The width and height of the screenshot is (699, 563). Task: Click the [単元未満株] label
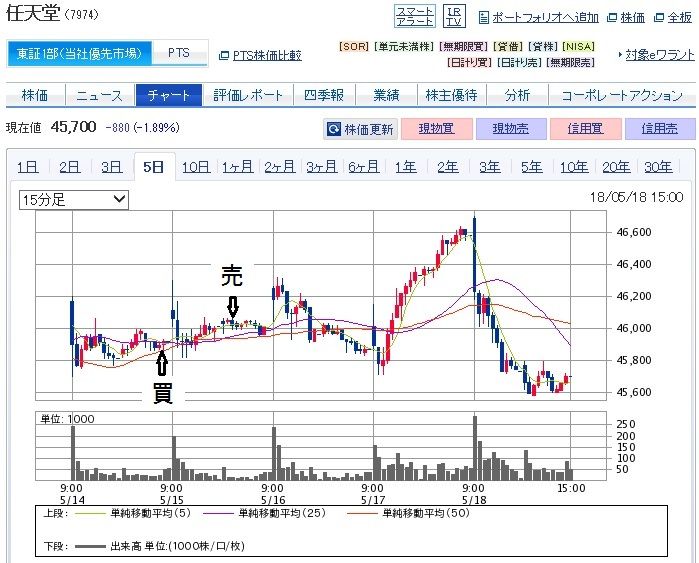pos(404,46)
